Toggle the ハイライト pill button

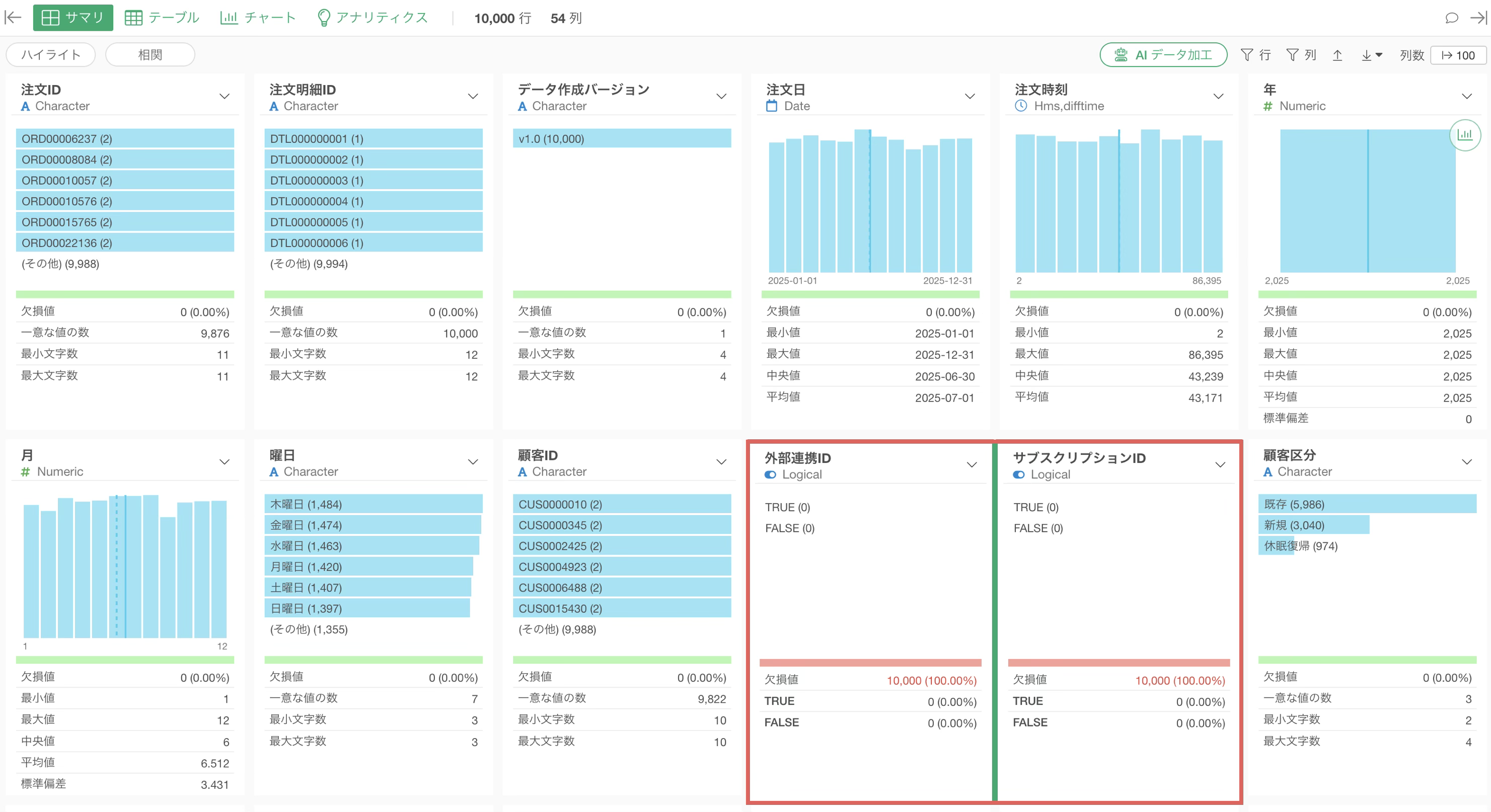point(50,55)
